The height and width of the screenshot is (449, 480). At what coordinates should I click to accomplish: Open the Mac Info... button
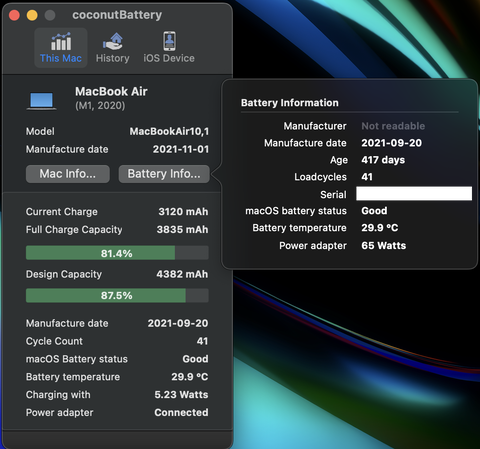(x=68, y=174)
